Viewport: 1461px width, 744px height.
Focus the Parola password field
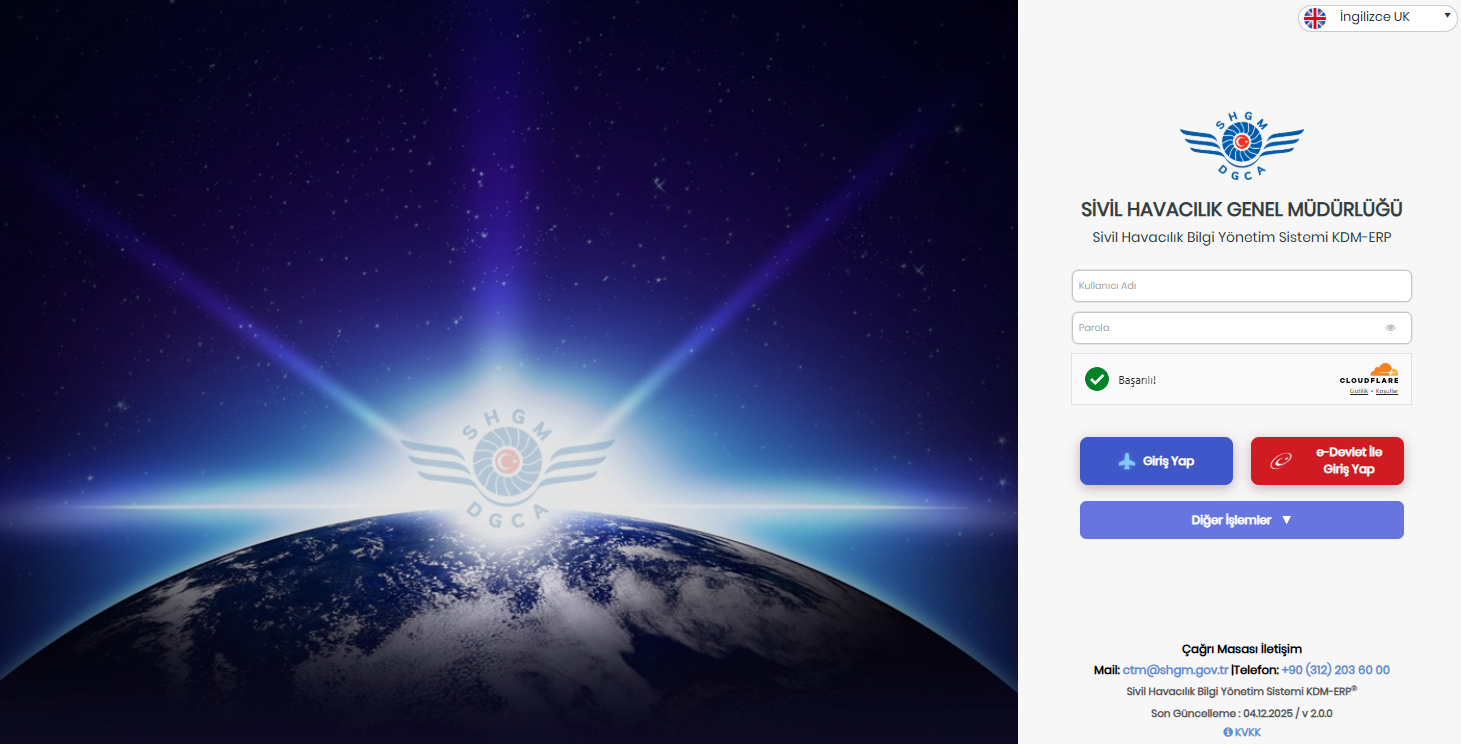tap(1242, 328)
